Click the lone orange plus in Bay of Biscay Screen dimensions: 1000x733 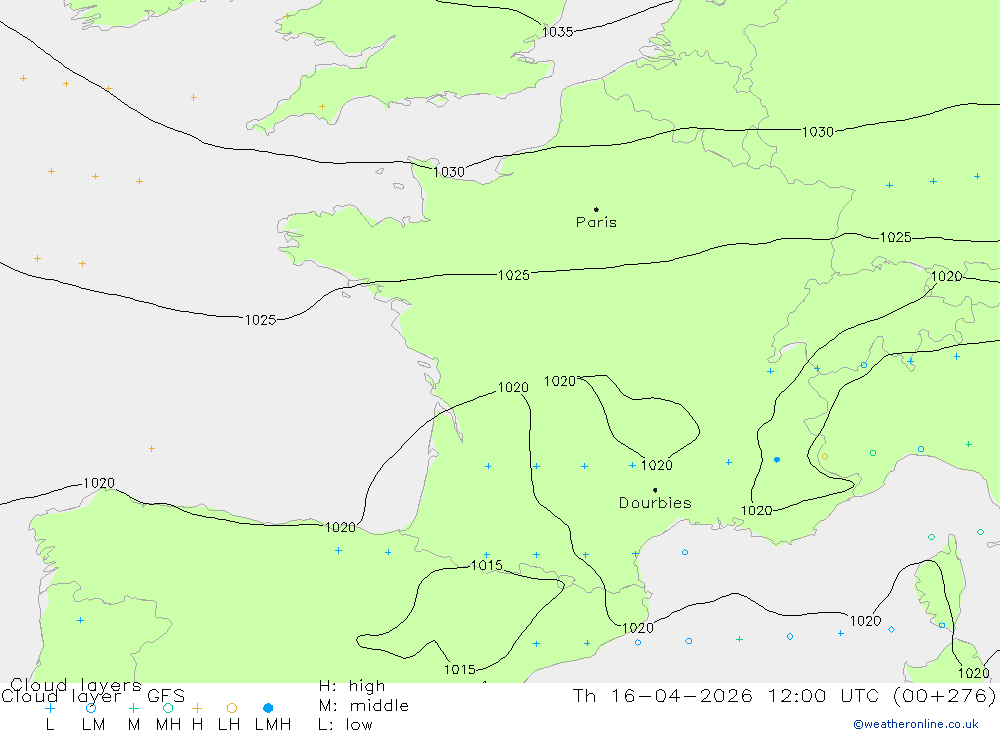click(152, 449)
